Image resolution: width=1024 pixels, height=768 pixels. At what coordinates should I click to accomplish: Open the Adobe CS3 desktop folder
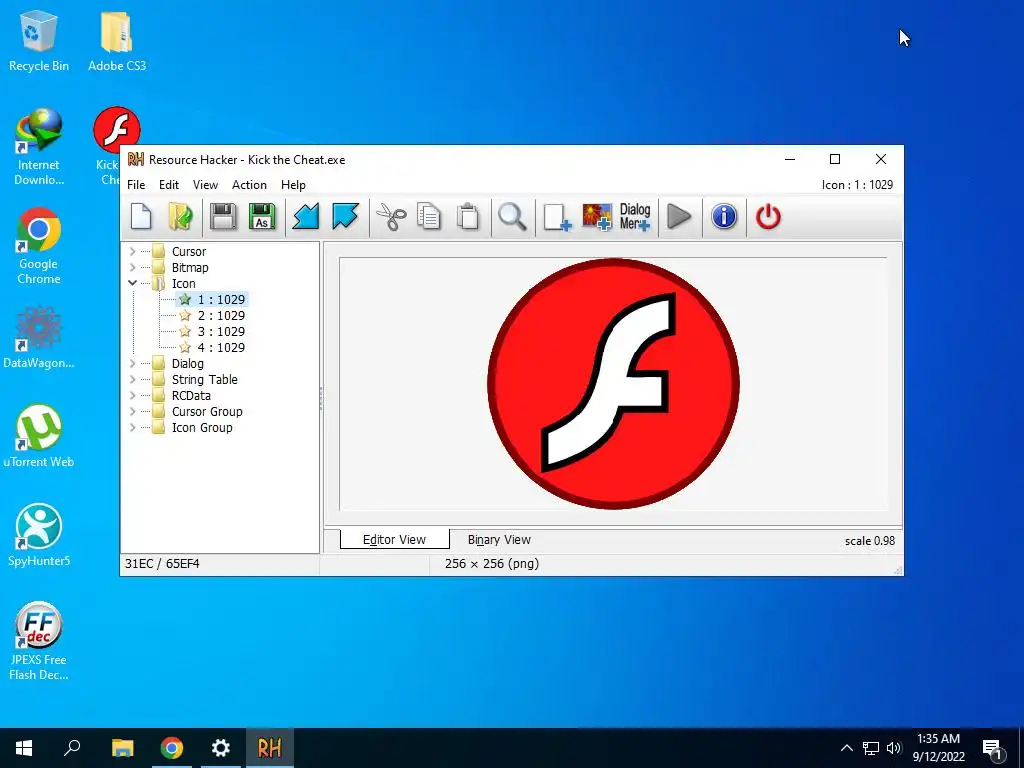(x=117, y=42)
